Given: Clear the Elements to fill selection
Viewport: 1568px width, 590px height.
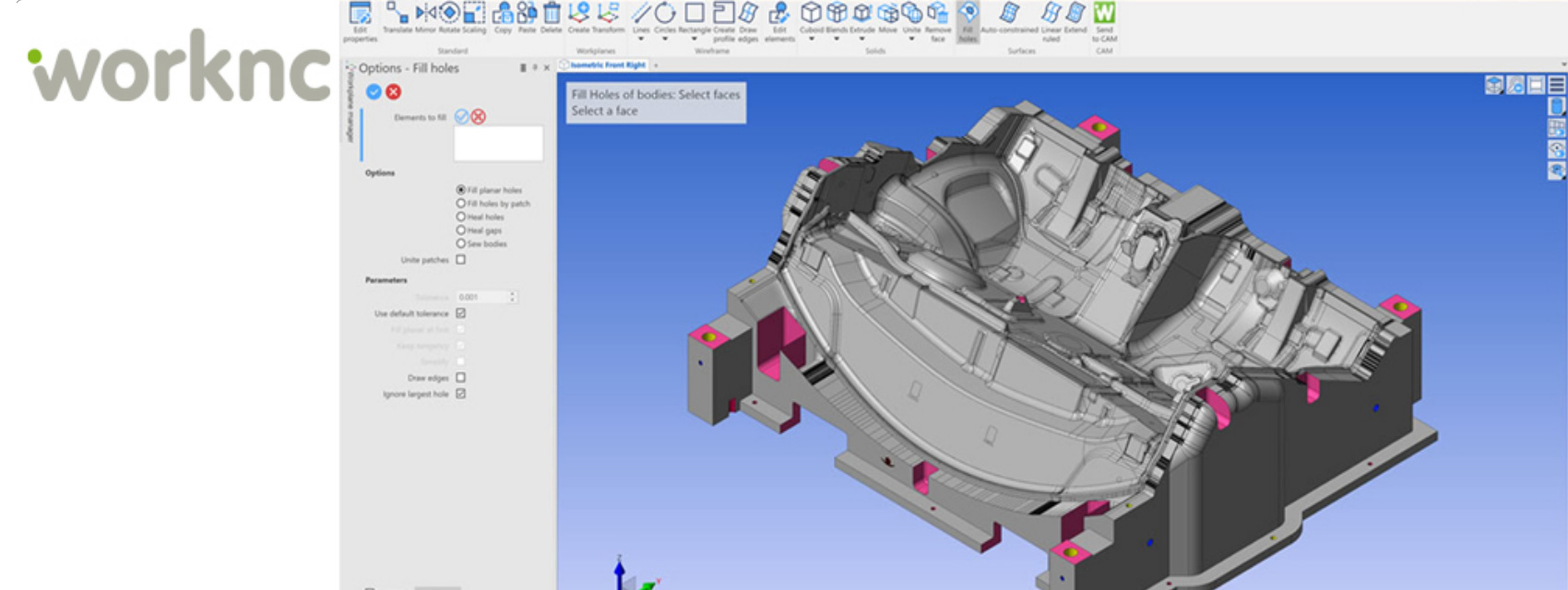Looking at the screenshot, I should 478,117.
